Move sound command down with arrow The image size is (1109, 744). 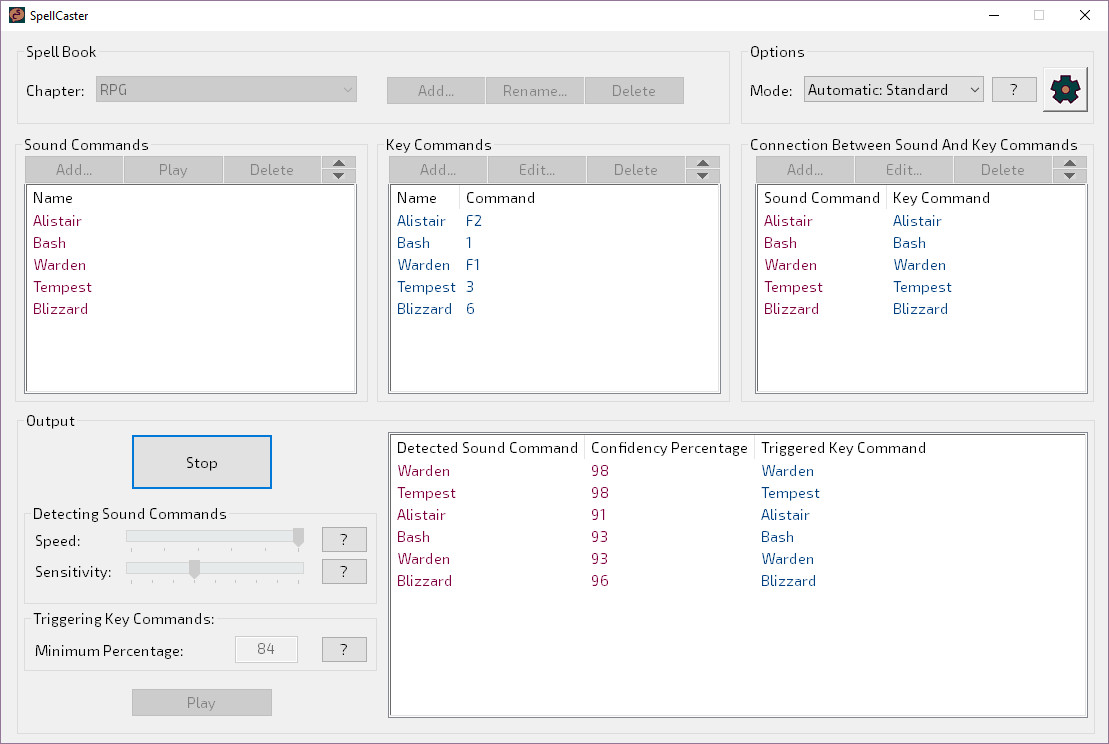[x=338, y=176]
